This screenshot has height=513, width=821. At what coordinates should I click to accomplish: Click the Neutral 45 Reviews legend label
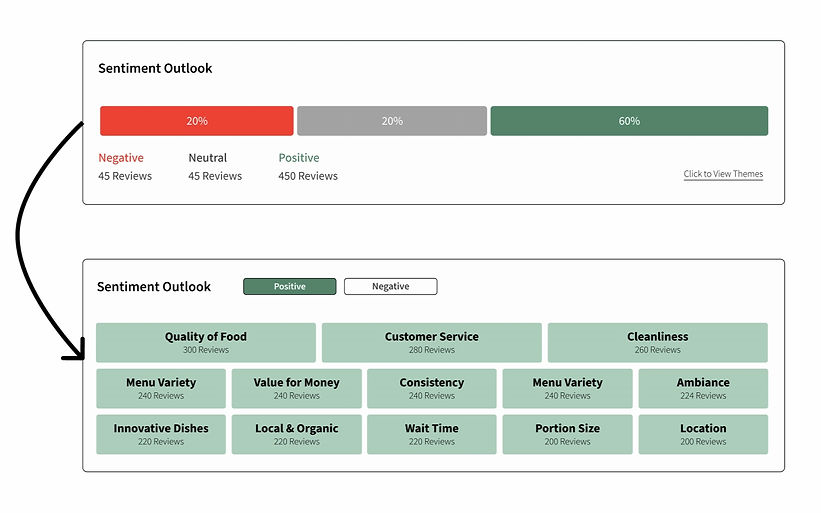click(x=215, y=167)
